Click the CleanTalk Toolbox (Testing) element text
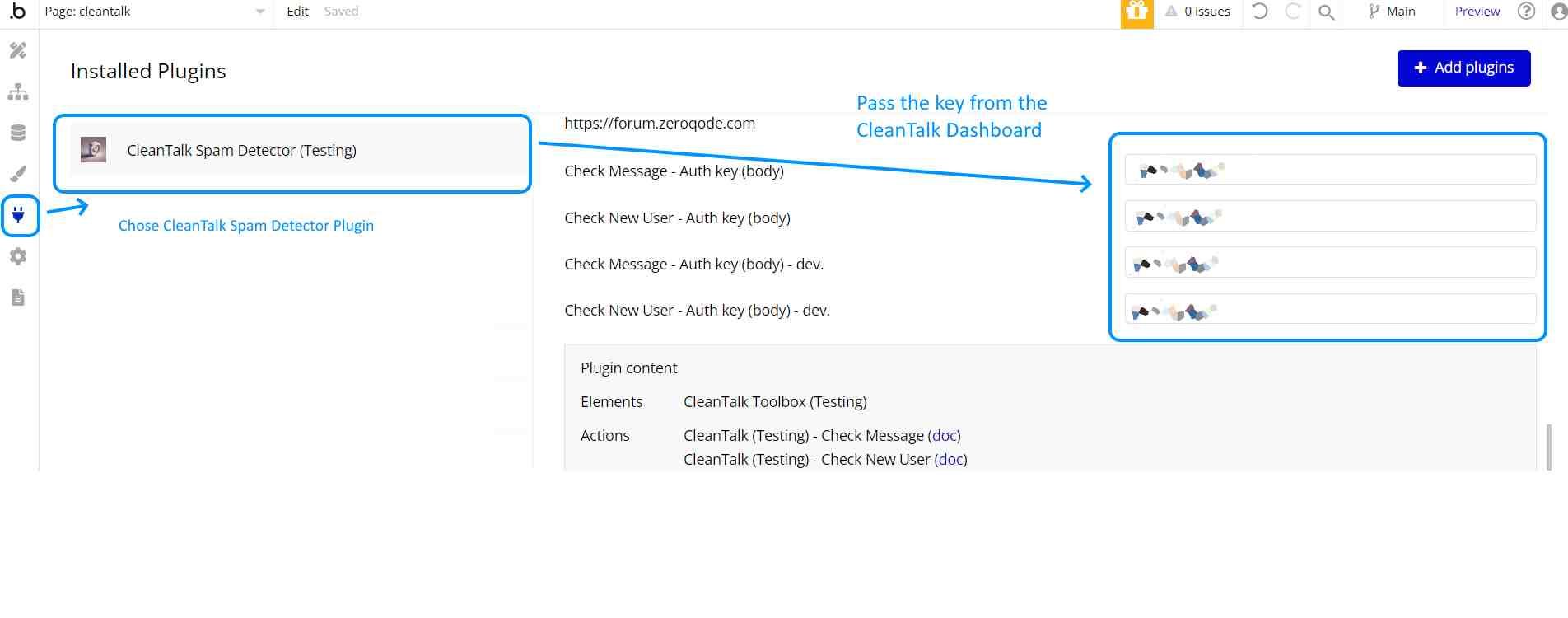The height and width of the screenshot is (618, 1568). (x=775, y=401)
